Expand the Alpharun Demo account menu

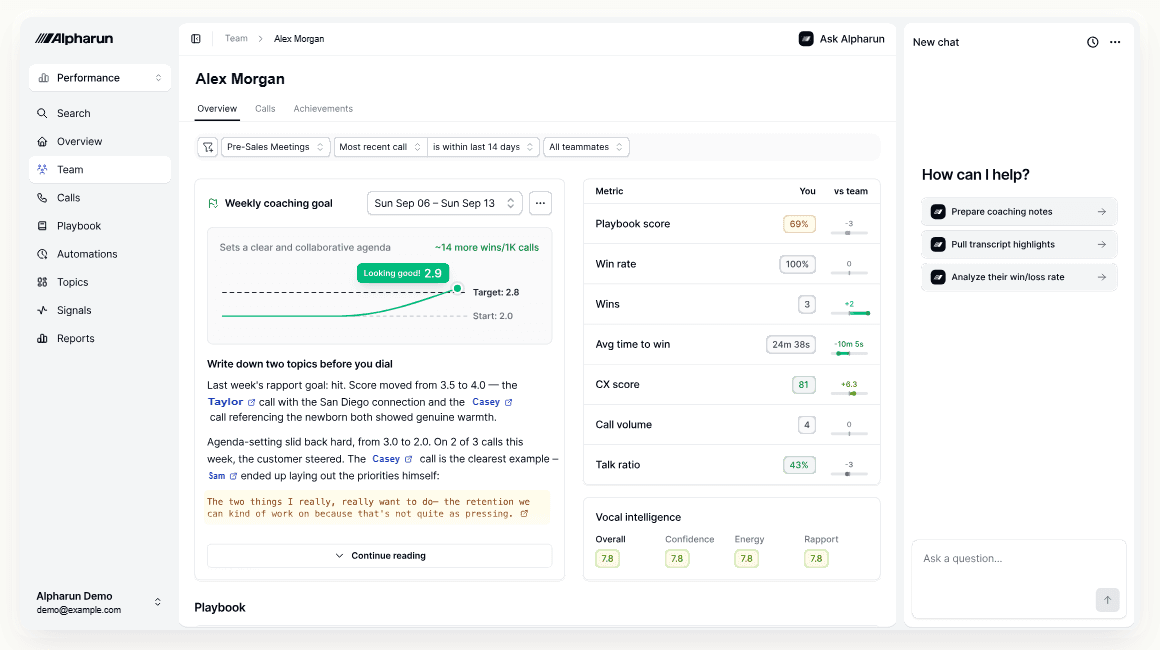click(x=100, y=603)
